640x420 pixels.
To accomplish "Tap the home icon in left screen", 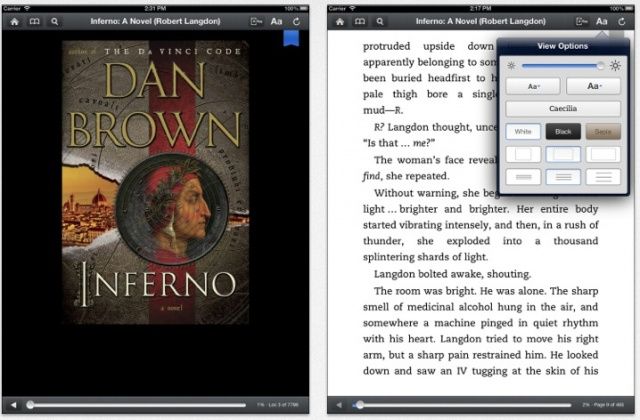I will tap(14, 22).
